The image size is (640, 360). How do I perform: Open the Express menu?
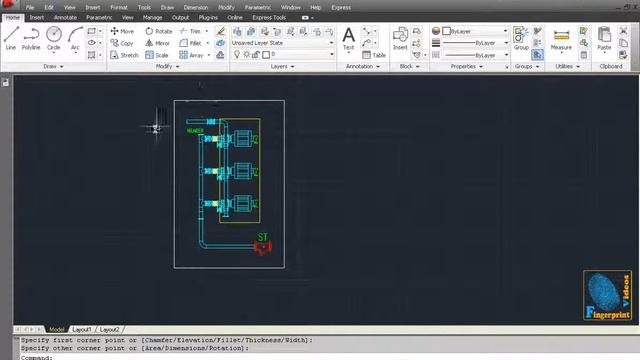[x=341, y=7]
